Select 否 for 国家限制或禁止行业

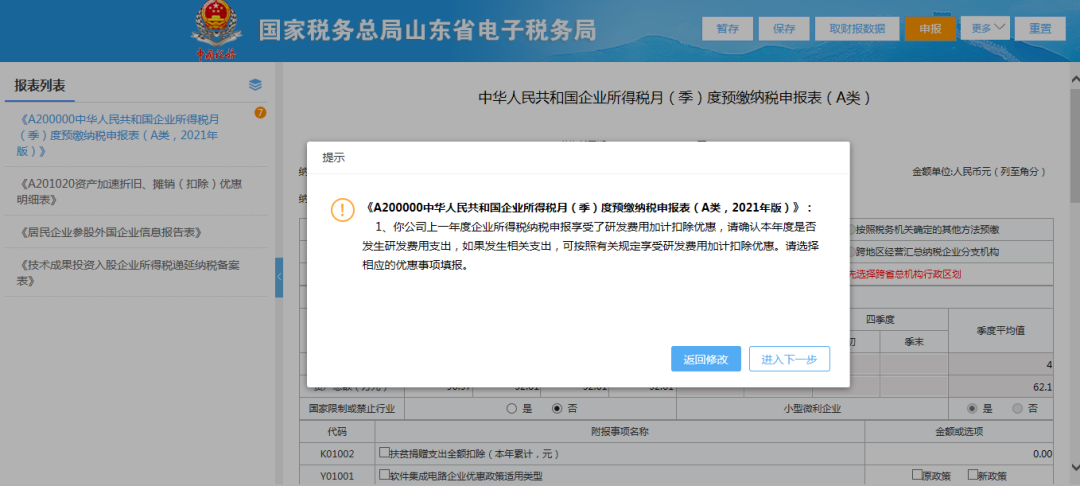557,409
